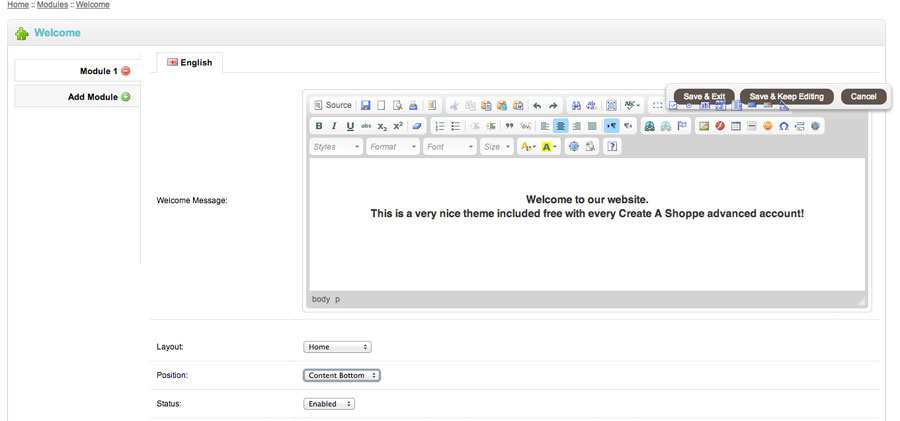Click the Insert Image icon
Viewport: 900px width, 421px height.
pos(704,126)
